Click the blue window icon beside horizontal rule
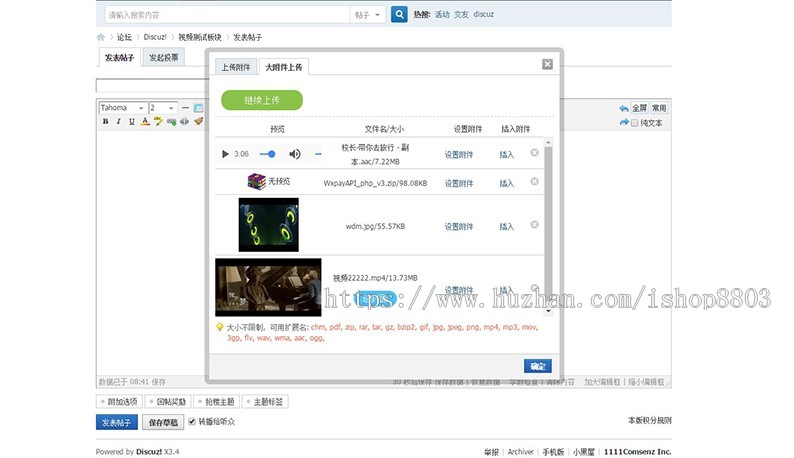Image resolution: width=794 pixels, height=458 pixels. 198,108
